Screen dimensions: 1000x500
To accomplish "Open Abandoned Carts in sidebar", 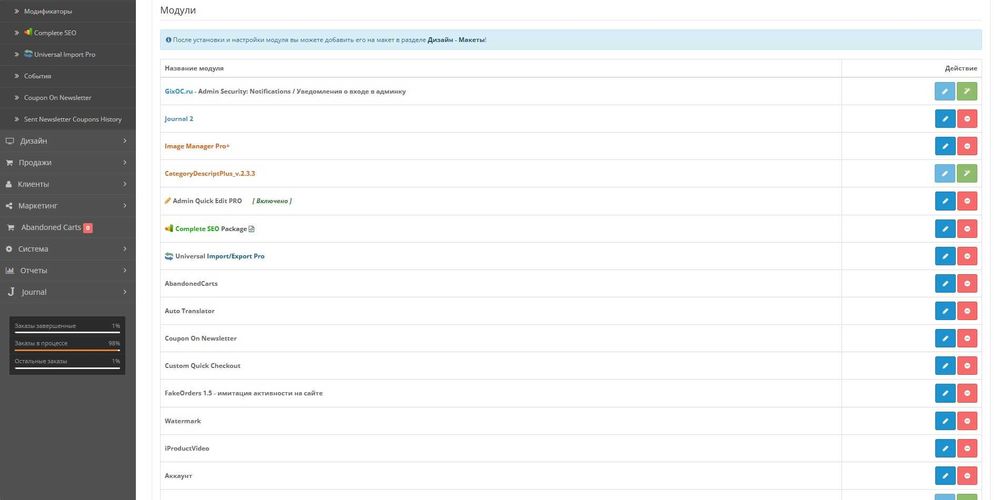I will (x=68, y=227).
